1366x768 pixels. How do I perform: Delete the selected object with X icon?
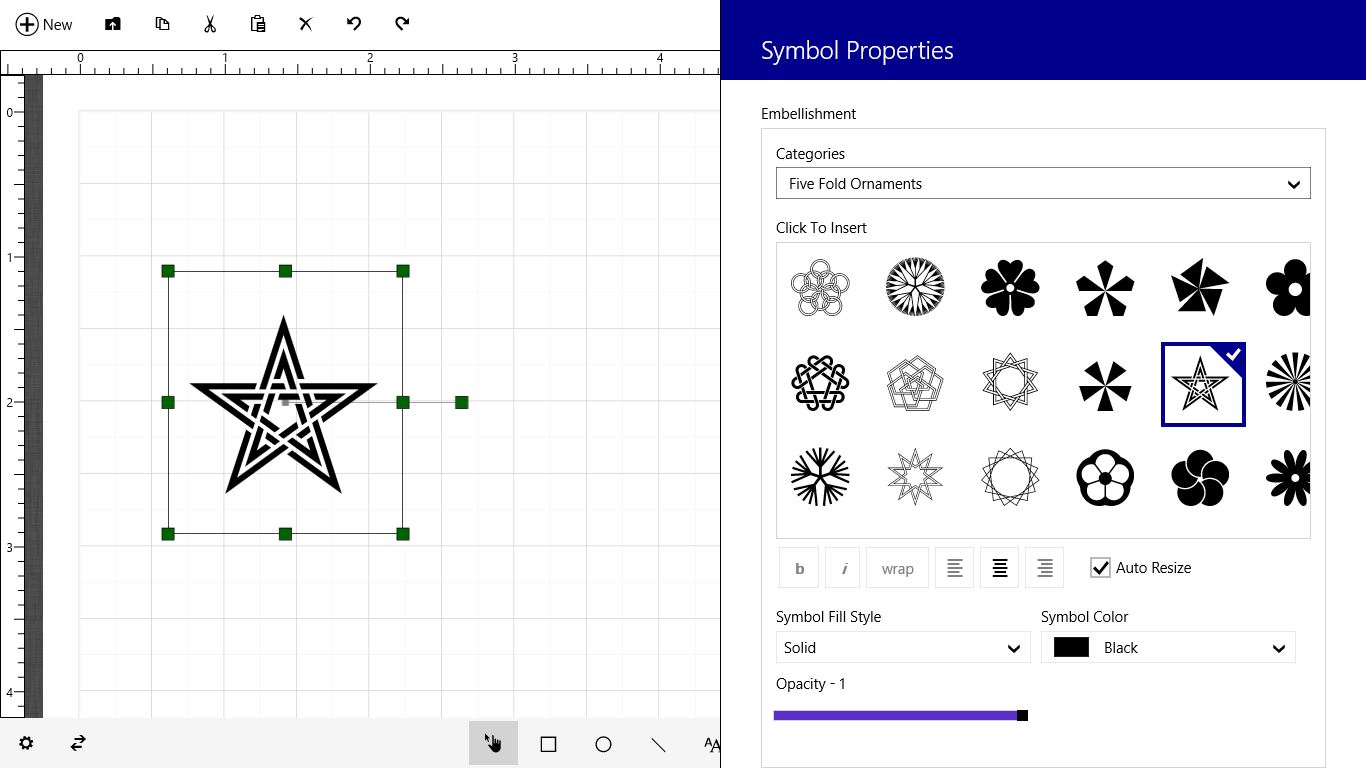[306, 24]
